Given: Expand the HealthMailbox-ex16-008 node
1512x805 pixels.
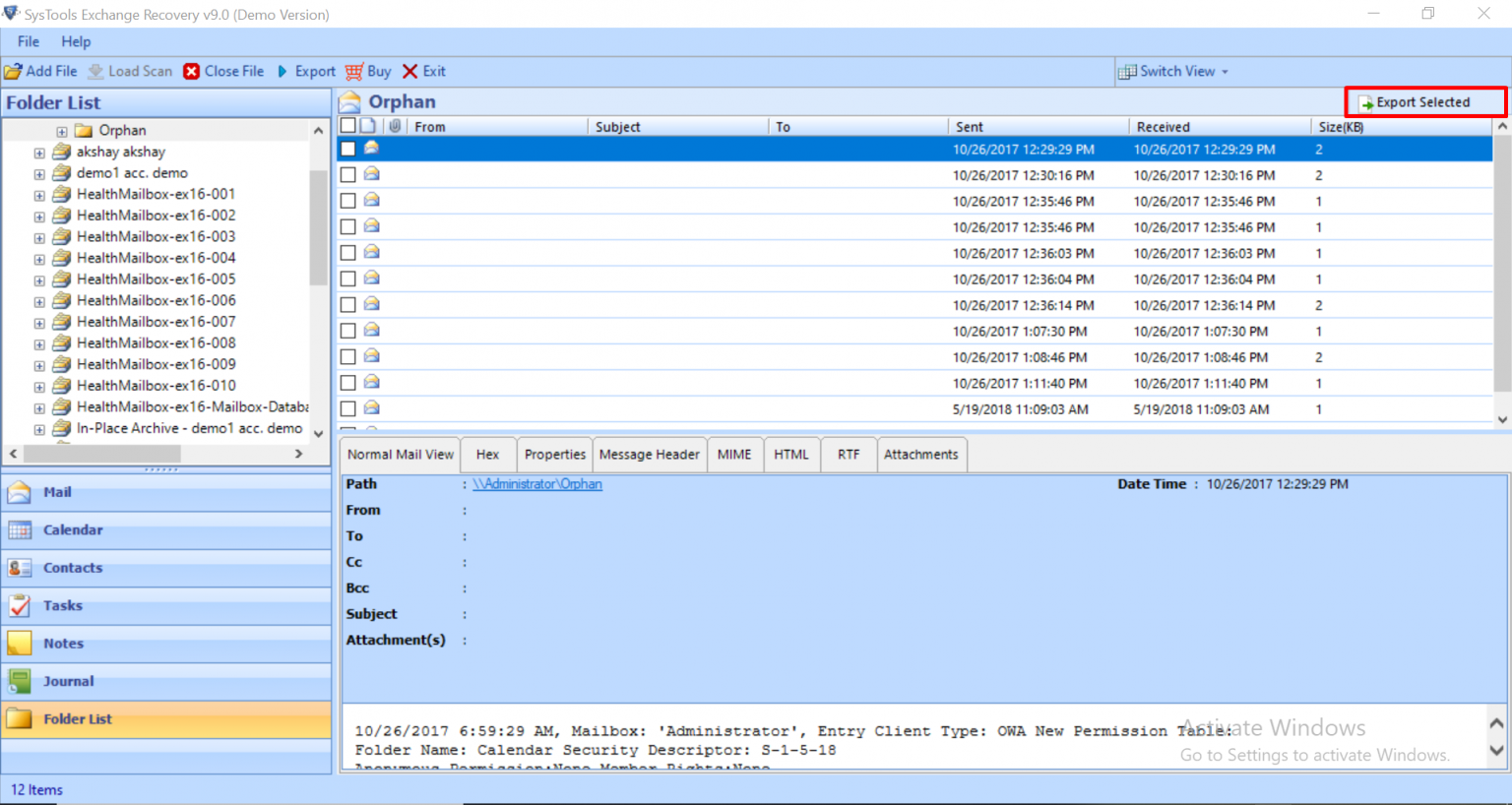Looking at the screenshot, I should tap(39, 344).
